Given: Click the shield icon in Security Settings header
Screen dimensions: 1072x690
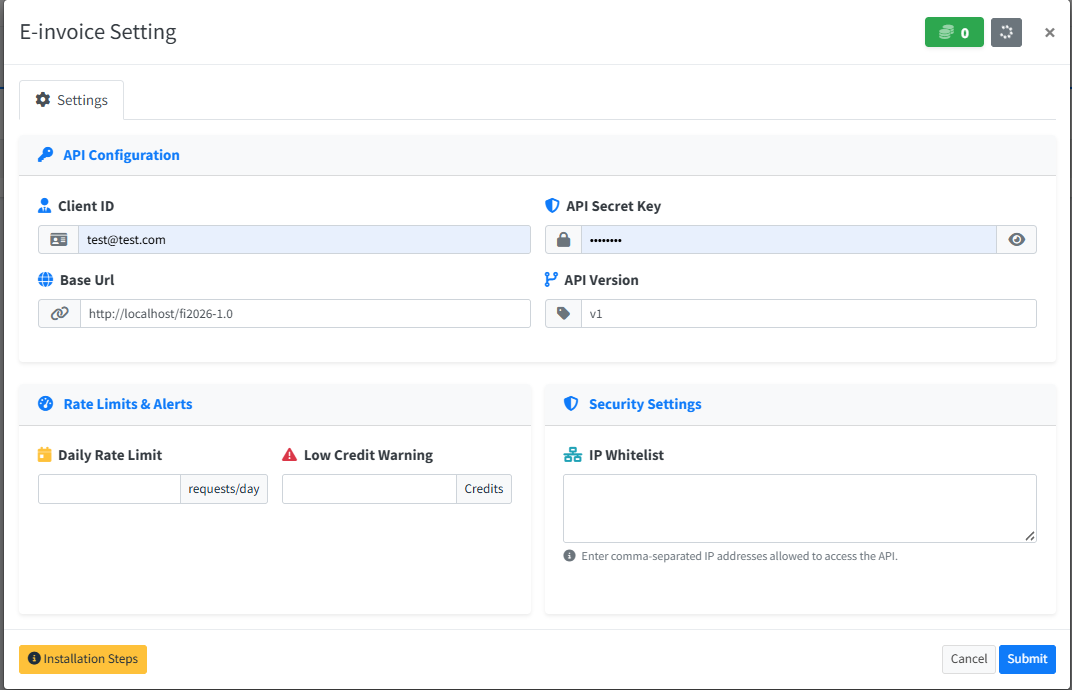Looking at the screenshot, I should click(571, 404).
